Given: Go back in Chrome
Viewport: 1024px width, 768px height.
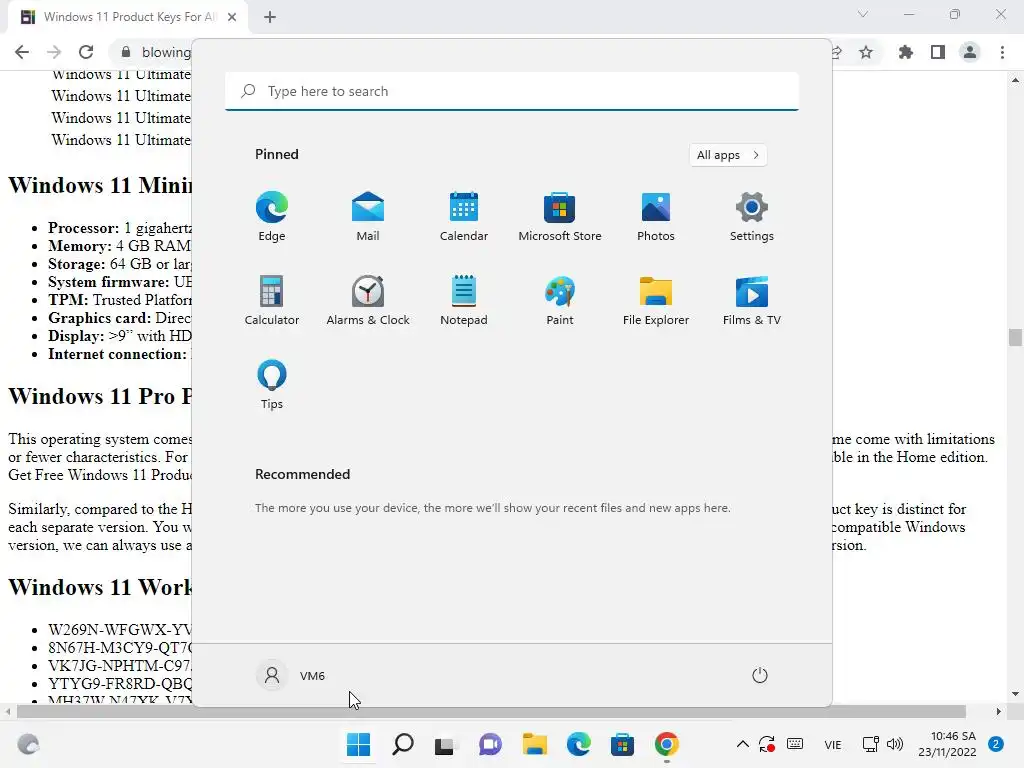Looking at the screenshot, I should pos(22,52).
